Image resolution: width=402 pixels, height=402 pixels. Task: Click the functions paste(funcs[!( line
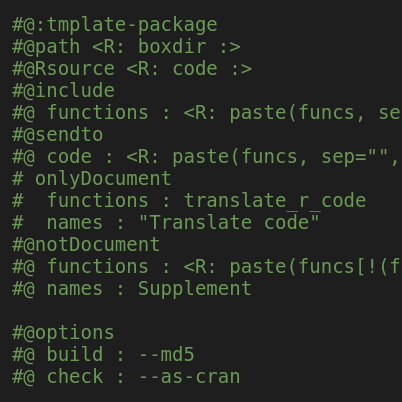point(207,267)
